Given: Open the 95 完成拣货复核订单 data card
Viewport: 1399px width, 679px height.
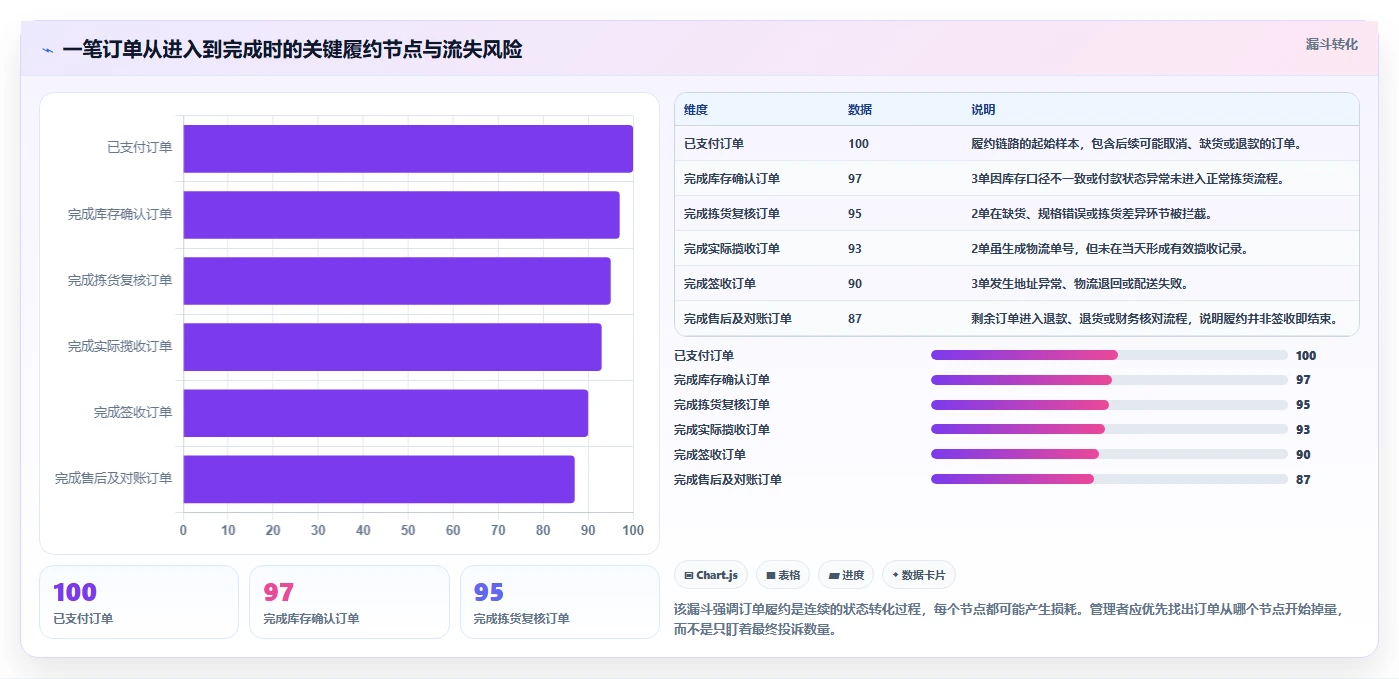Looking at the screenshot, I should click(560, 602).
